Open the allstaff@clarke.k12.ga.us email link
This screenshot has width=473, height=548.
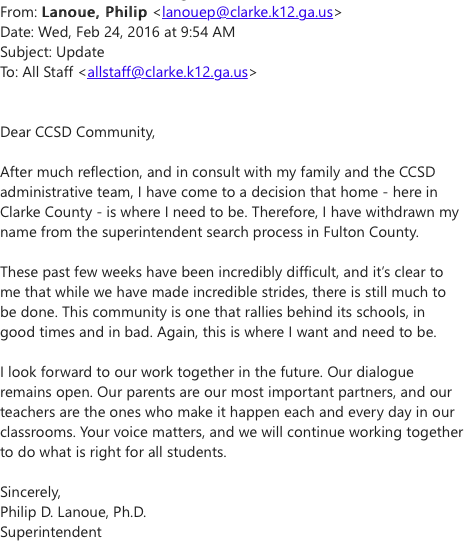(167, 72)
